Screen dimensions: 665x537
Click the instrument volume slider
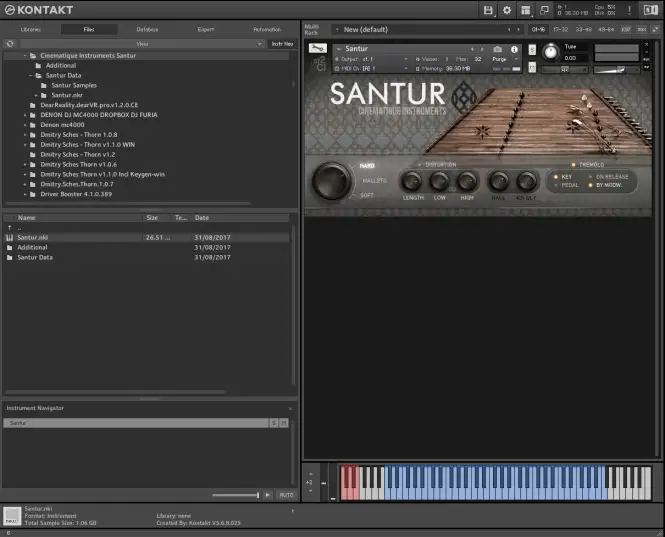(x=616, y=70)
